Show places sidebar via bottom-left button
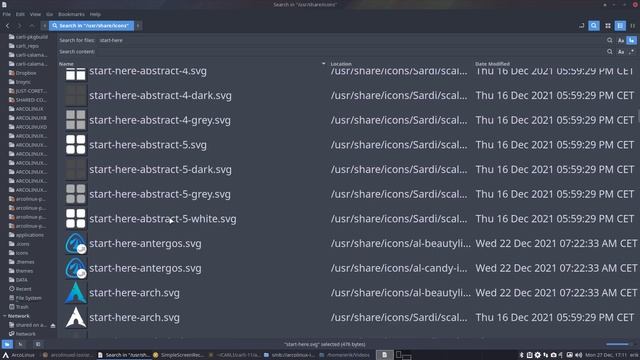Viewport: 640px width, 360px height. coord(7,344)
